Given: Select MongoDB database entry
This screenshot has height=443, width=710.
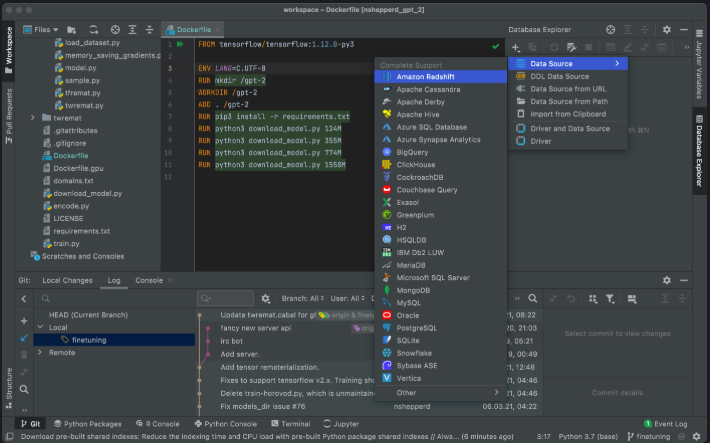Looking at the screenshot, I should point(441,290).
